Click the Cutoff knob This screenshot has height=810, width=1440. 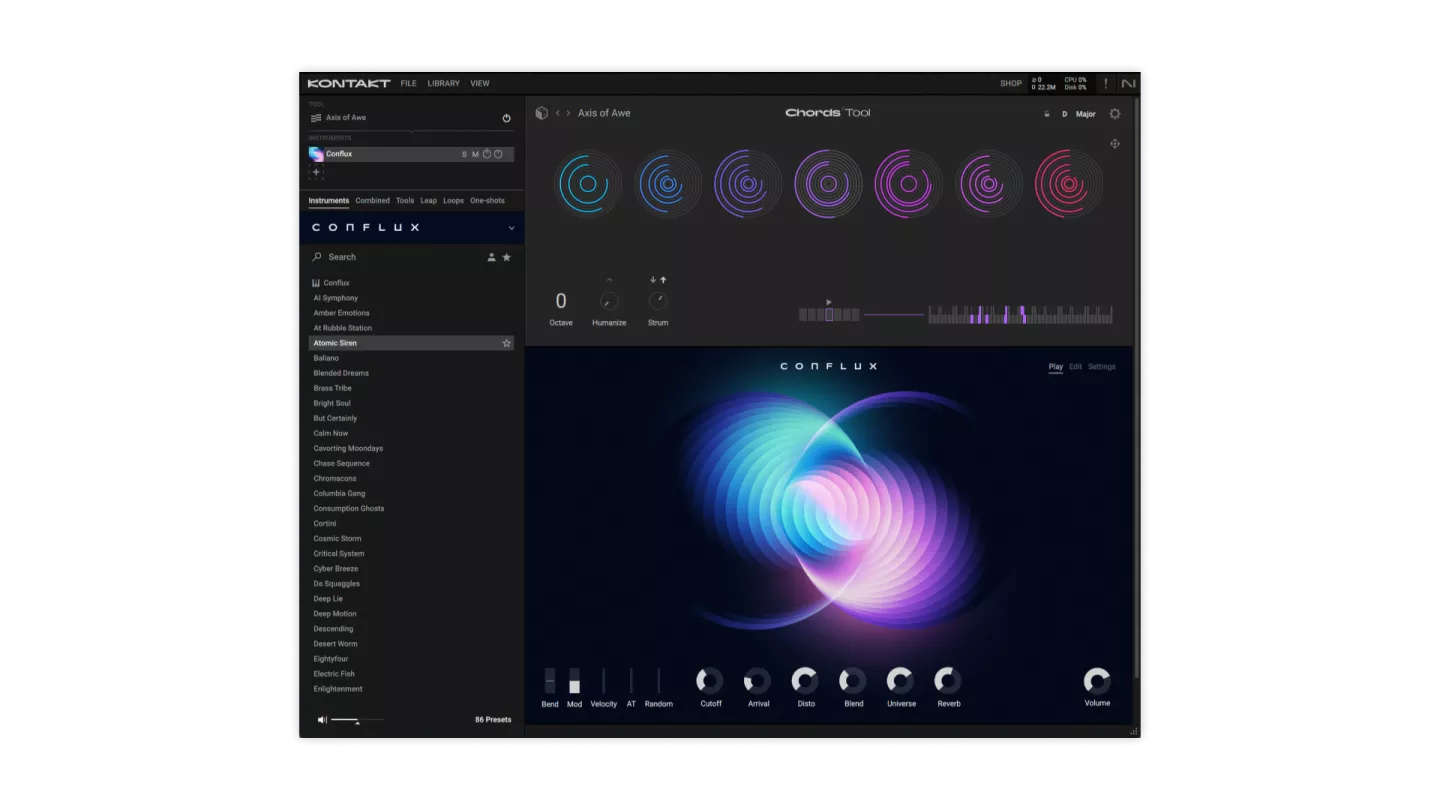(710, 681)
